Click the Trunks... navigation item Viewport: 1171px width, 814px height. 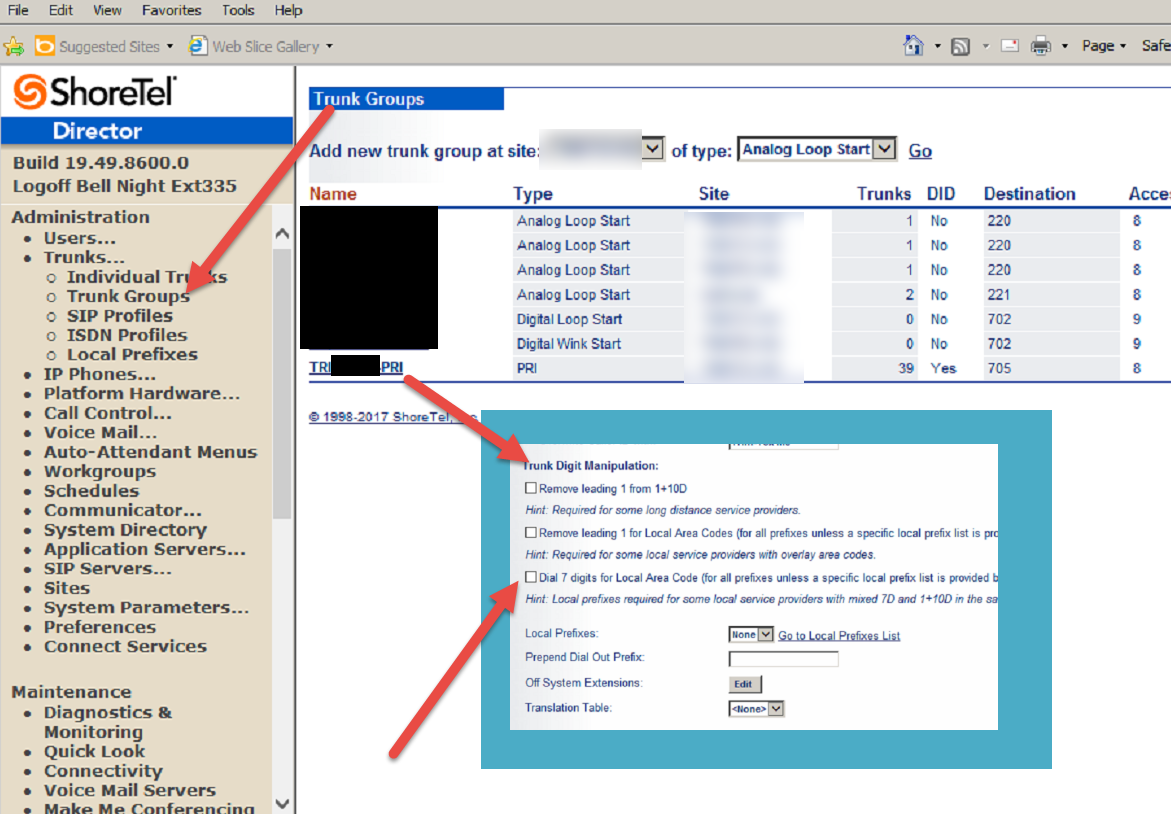84,258
